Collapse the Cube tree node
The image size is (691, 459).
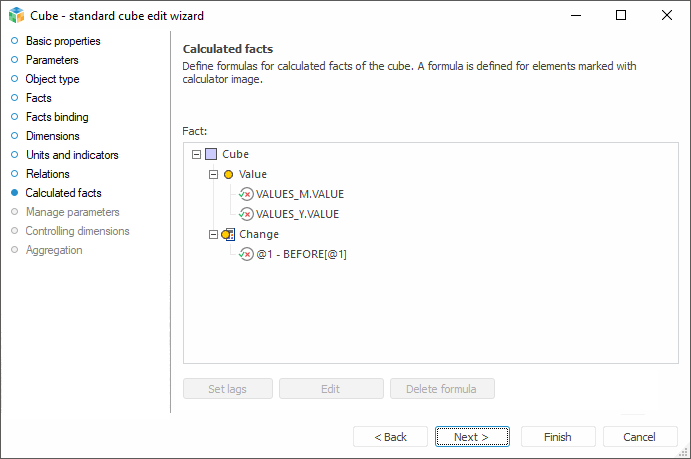(195, 154)
